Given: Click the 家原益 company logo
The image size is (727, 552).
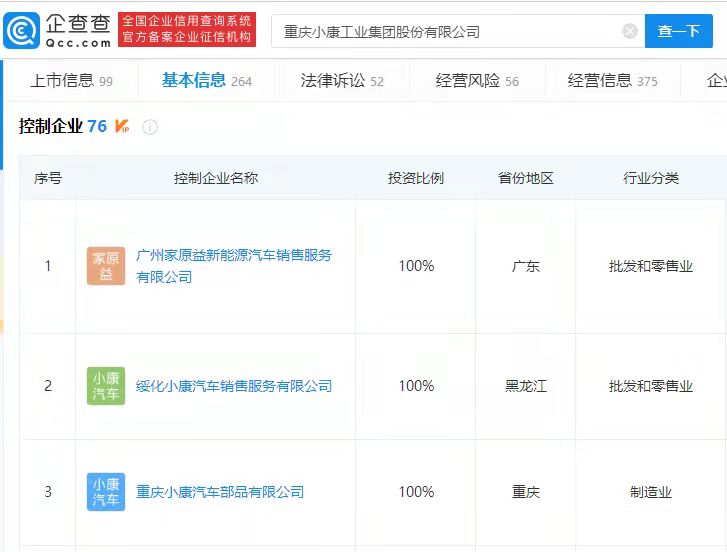Looking at the screenshot, I should click(x=106, y=266).
